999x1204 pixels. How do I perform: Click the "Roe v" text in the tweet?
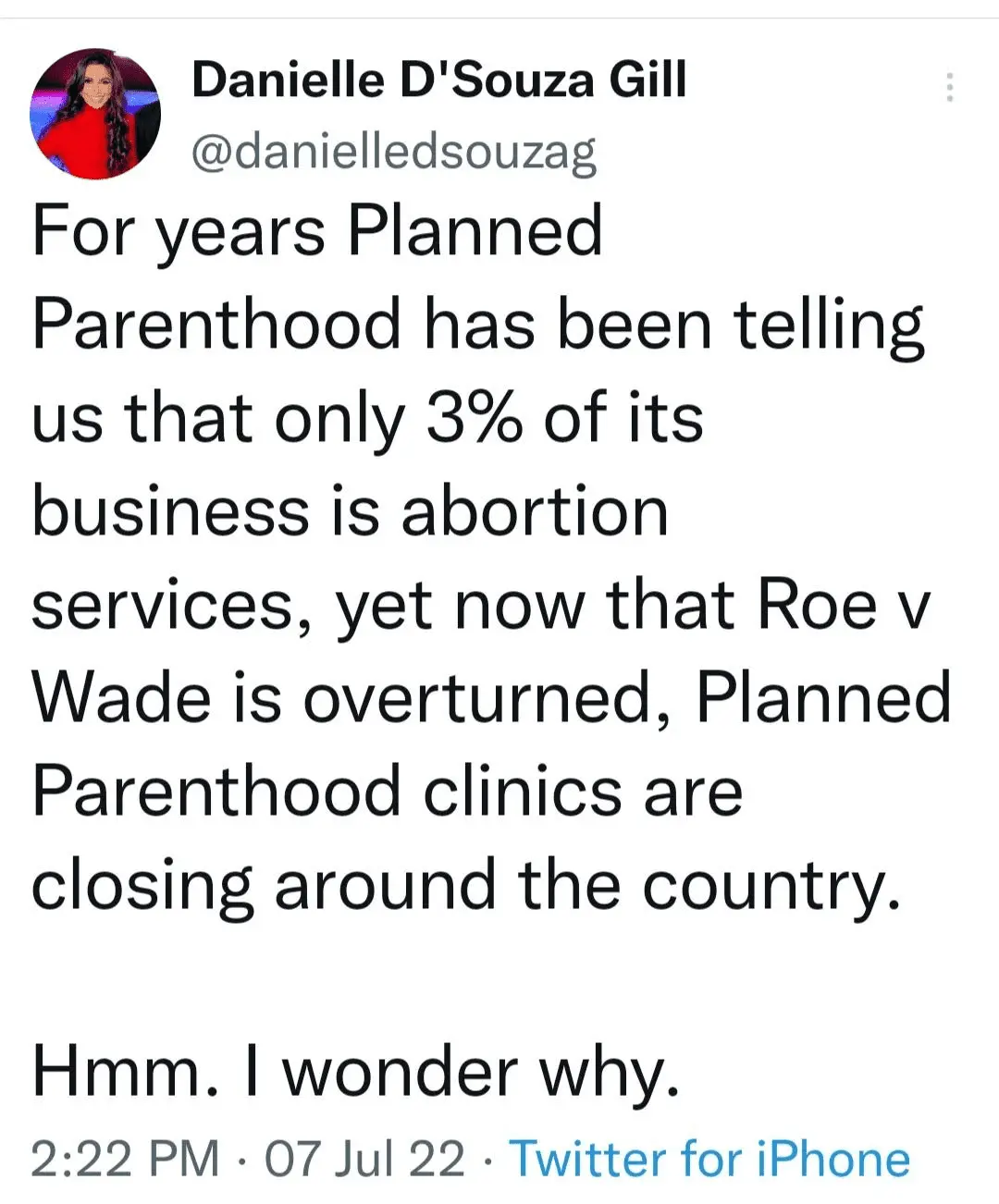[842, 606]
